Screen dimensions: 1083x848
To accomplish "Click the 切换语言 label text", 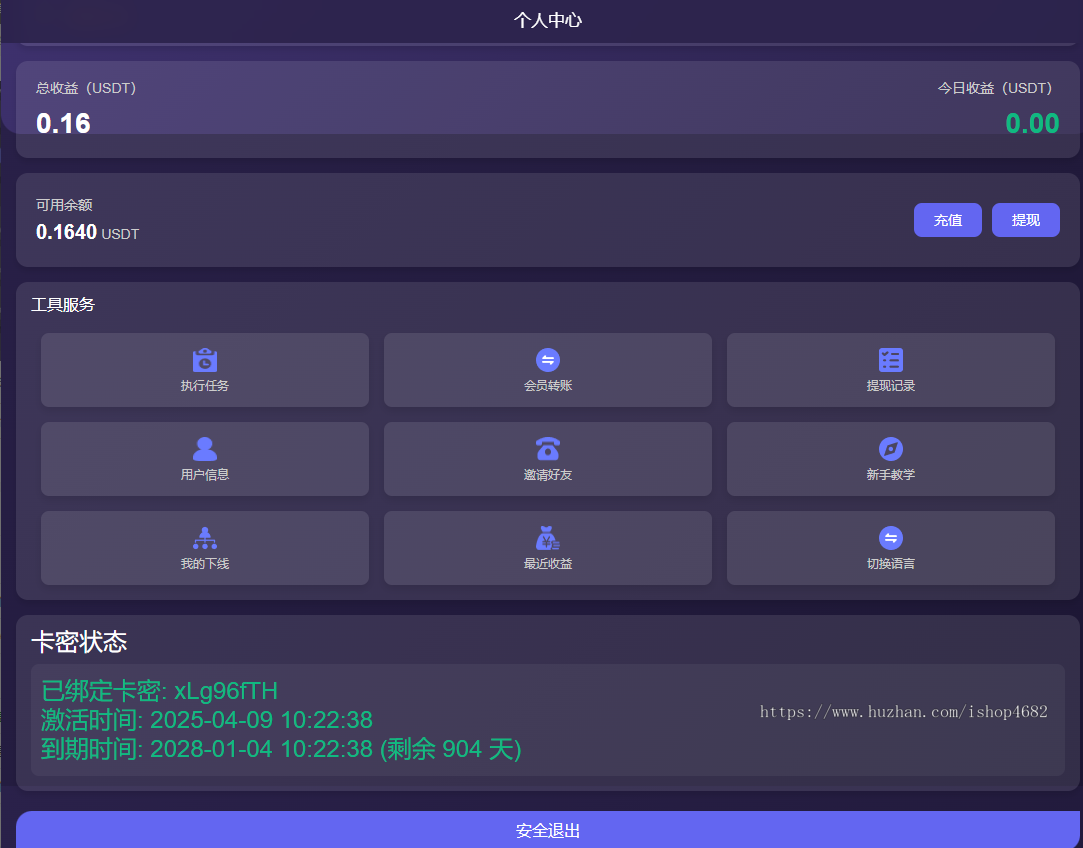I will tap(891, 564).
